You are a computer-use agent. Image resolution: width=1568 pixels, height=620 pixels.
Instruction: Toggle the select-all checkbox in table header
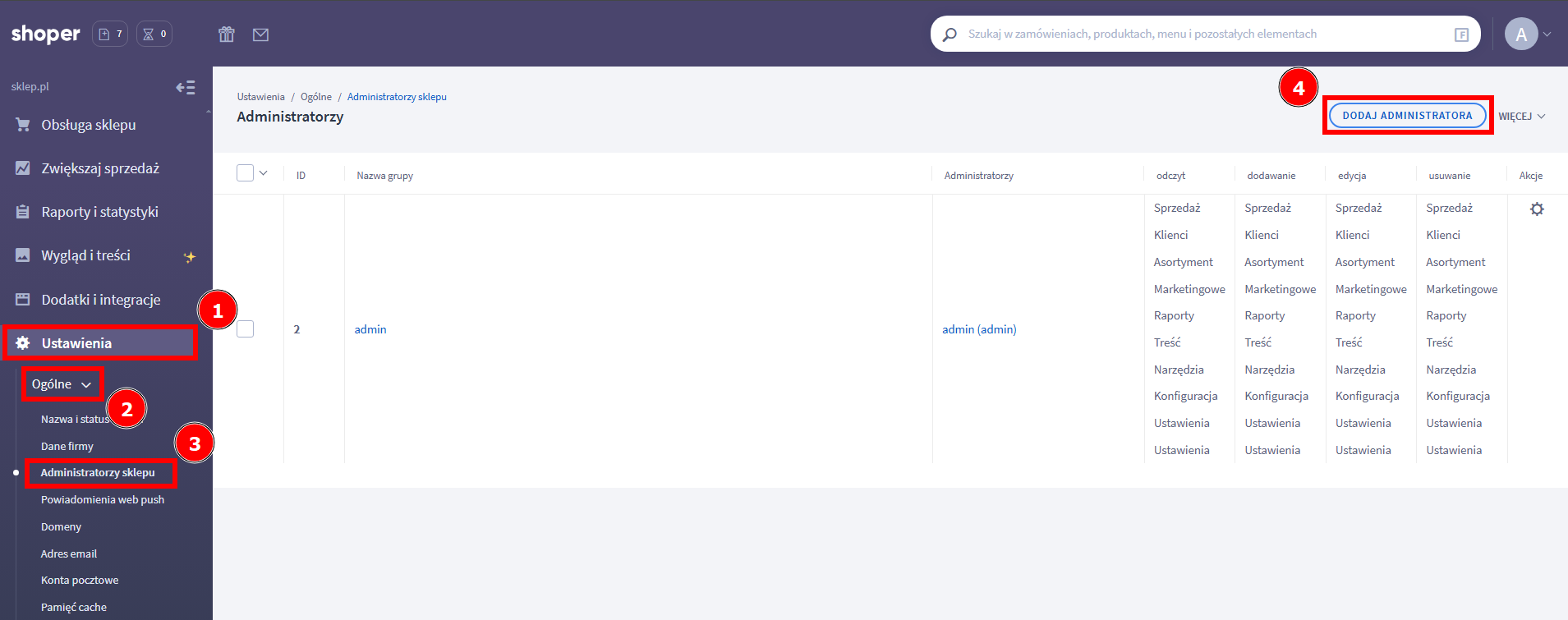tap(245, 173)
